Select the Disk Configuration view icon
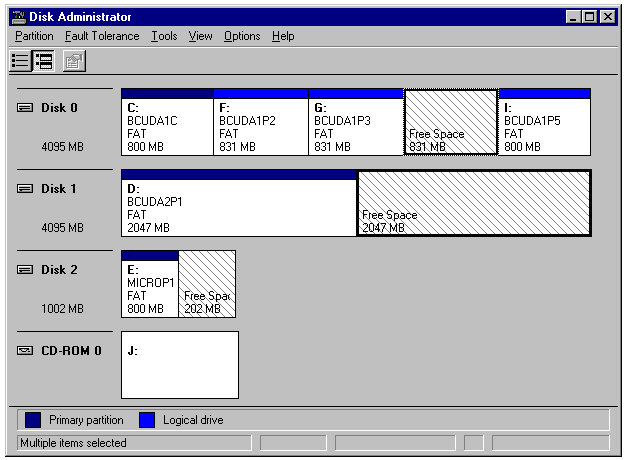The height and width of the screenshot is (460, 627). pyautogui.click(x=43, y=60)
